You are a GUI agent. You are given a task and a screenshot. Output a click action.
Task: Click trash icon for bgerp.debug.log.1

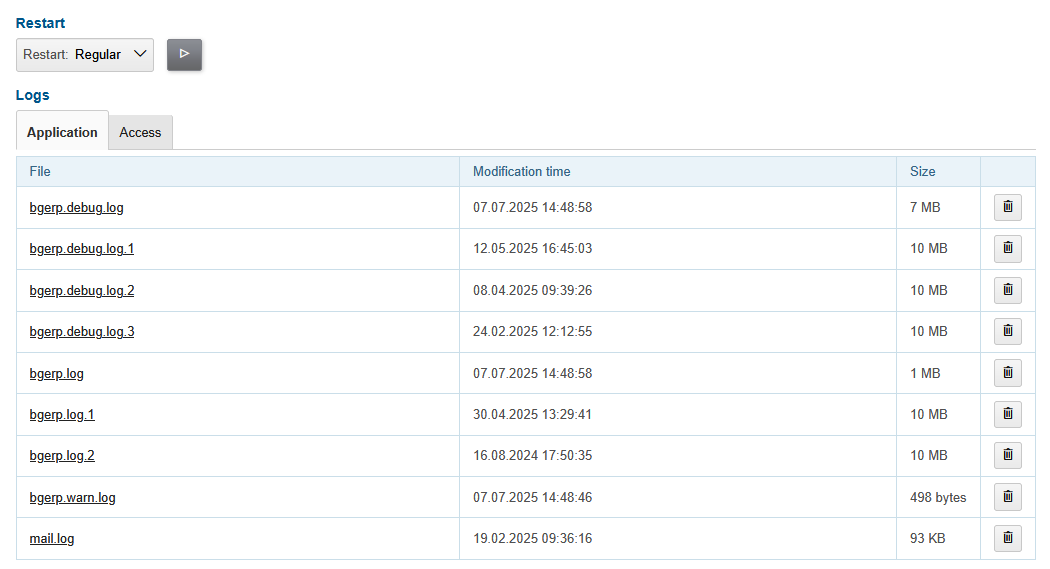1007,248
